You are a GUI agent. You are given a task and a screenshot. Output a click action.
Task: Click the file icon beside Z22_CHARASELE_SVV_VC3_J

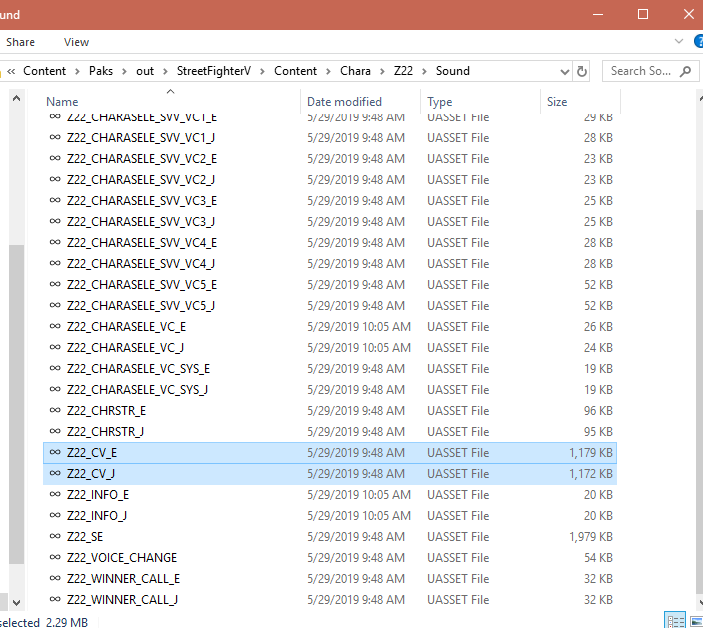(55, 221)
